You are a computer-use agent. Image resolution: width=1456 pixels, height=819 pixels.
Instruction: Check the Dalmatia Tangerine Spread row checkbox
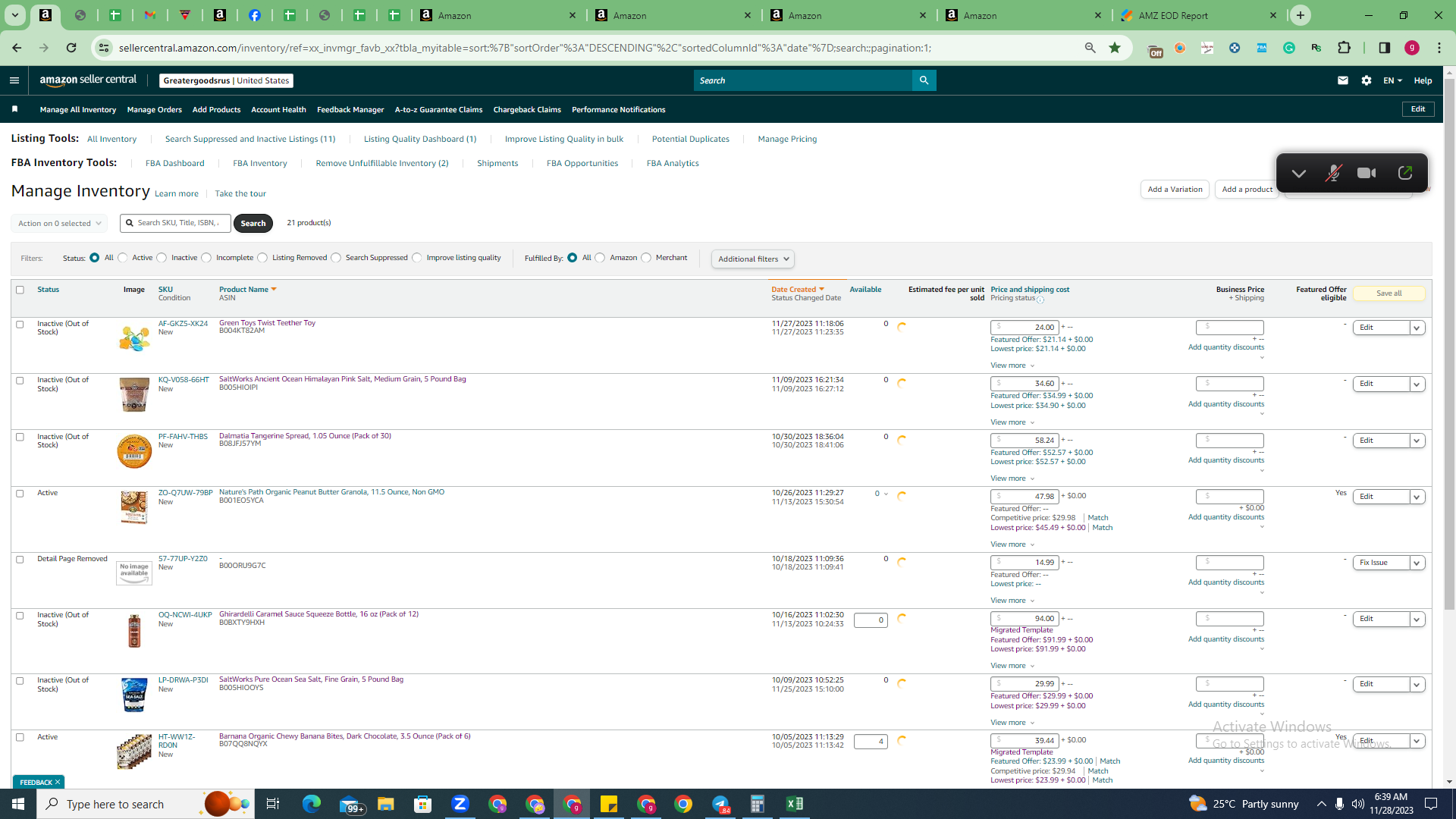point(20,438)
